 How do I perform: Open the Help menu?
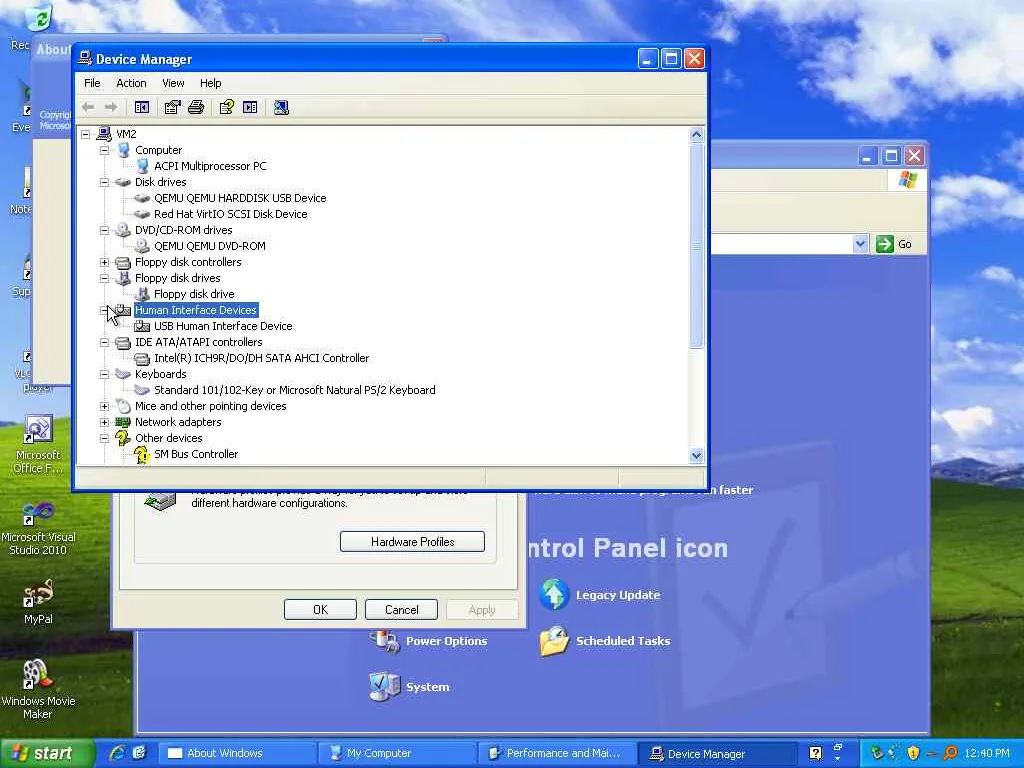(210, 83)
